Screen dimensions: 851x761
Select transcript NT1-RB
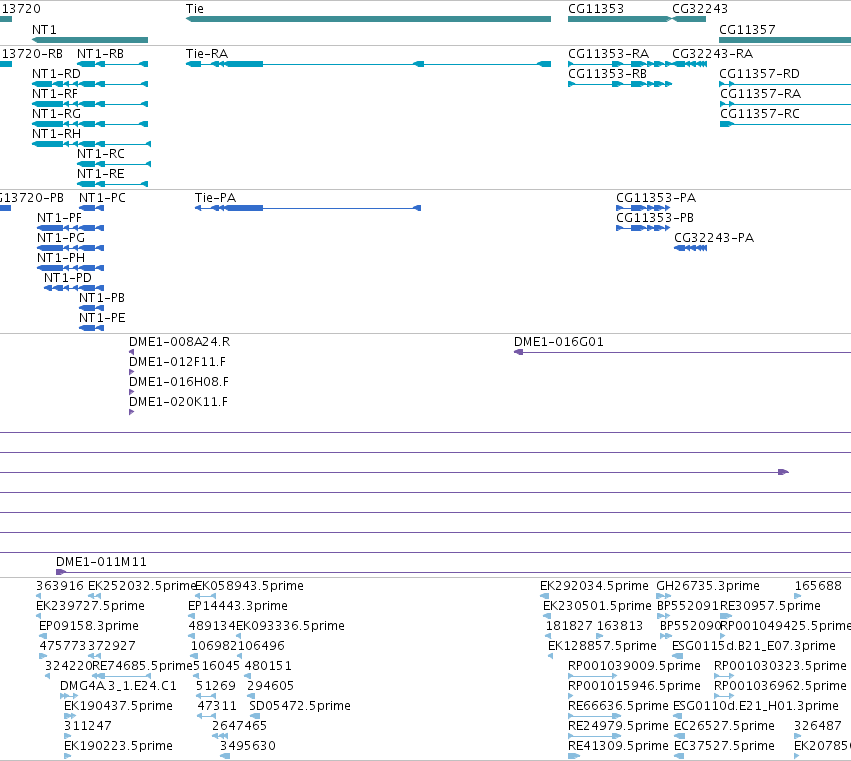coord(113,64)
